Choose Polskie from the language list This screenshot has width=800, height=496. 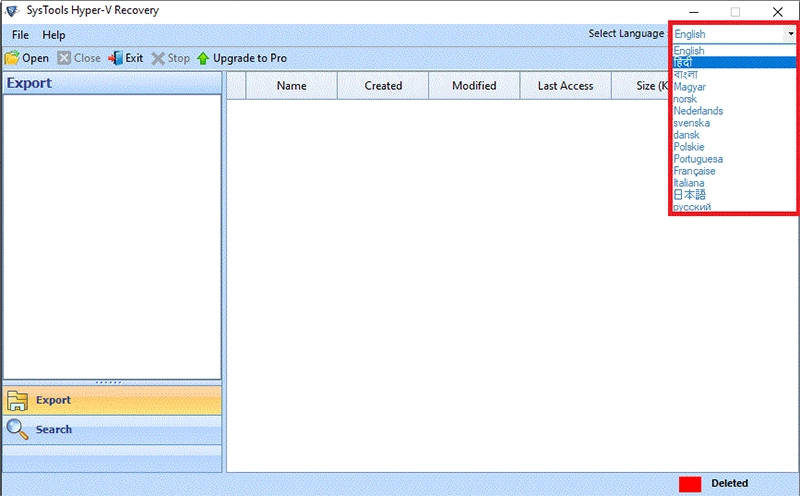[734, 146]
